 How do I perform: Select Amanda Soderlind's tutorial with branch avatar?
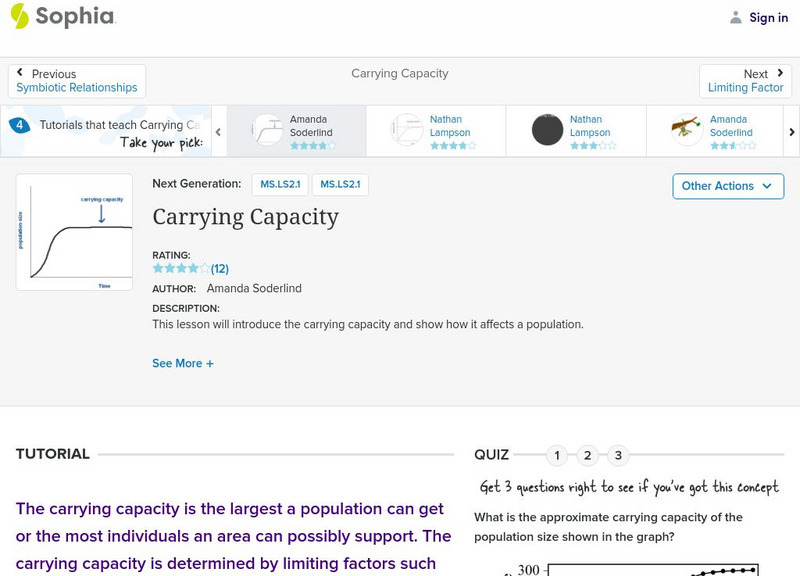pos(687,131)
